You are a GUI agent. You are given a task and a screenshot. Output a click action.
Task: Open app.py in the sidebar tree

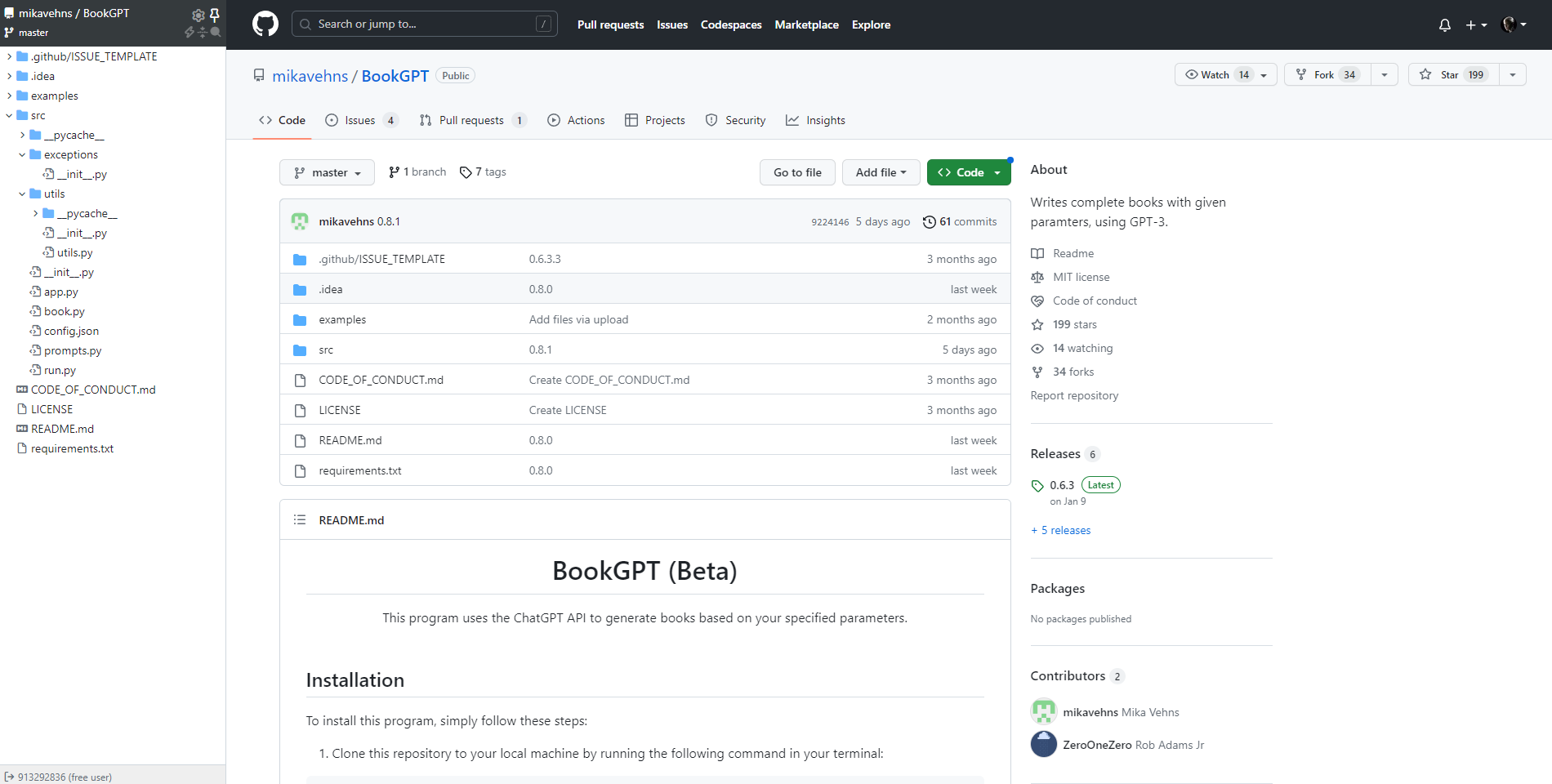60,292
